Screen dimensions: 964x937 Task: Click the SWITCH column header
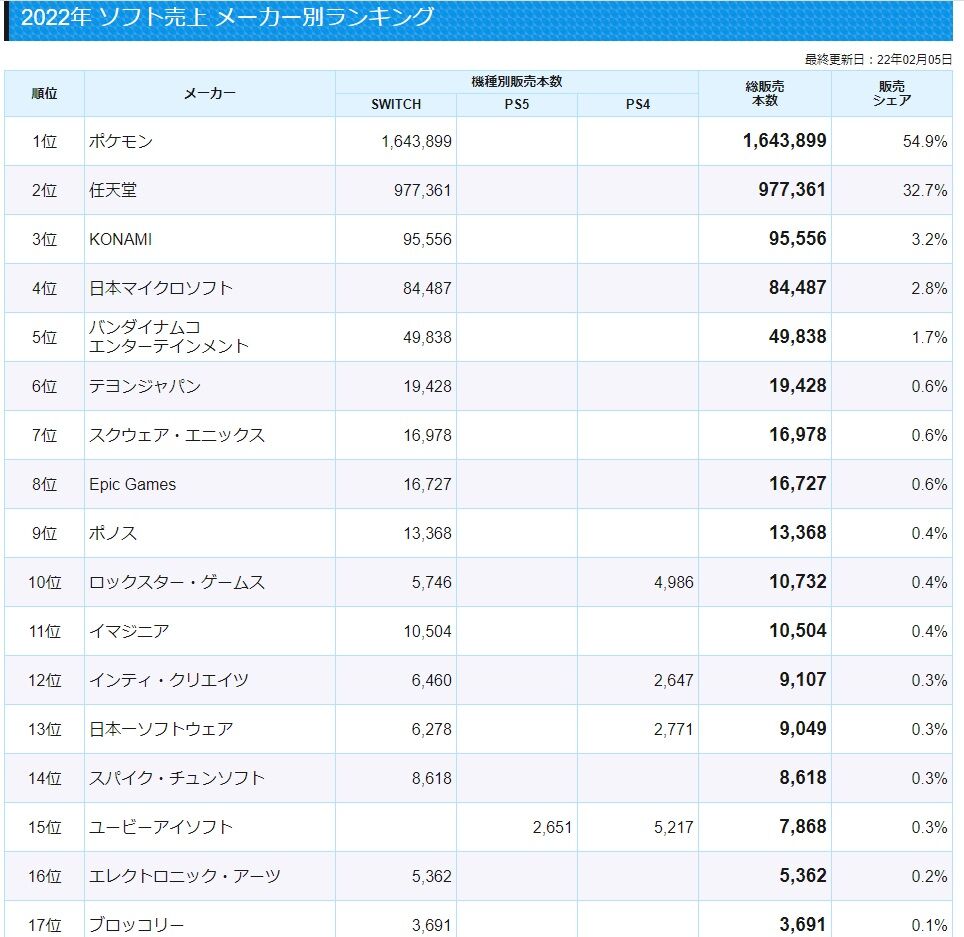[x=396, y=104]
